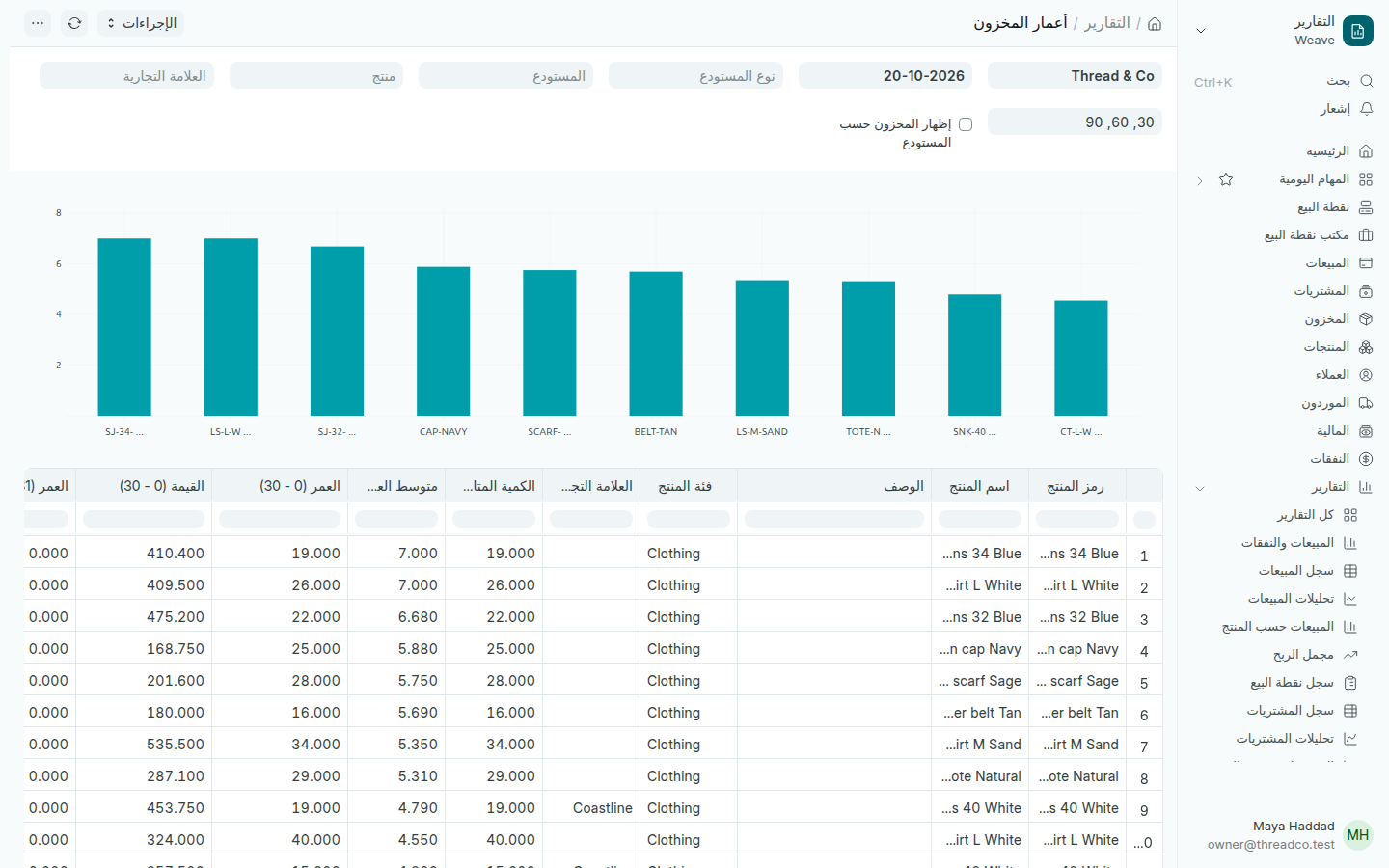Open Maya Haddad user profile
1389x868 pixels.
coord(1291,835)
